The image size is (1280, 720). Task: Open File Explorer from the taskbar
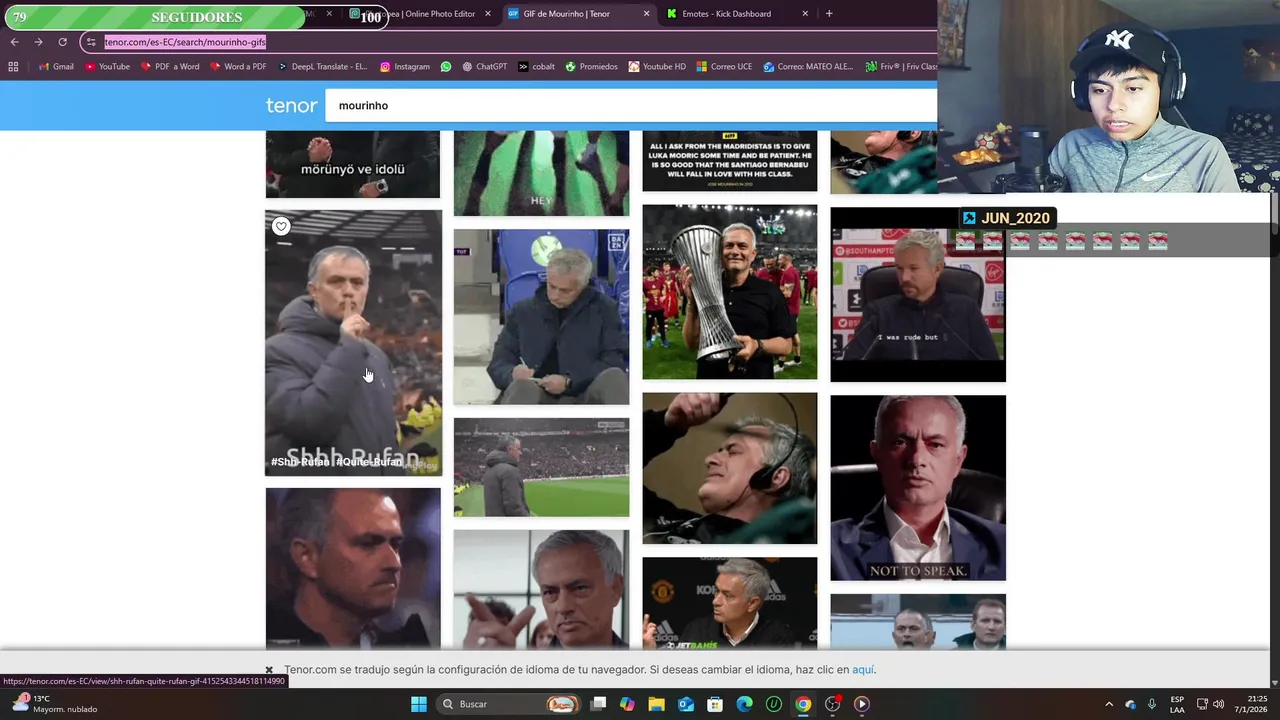656,704
